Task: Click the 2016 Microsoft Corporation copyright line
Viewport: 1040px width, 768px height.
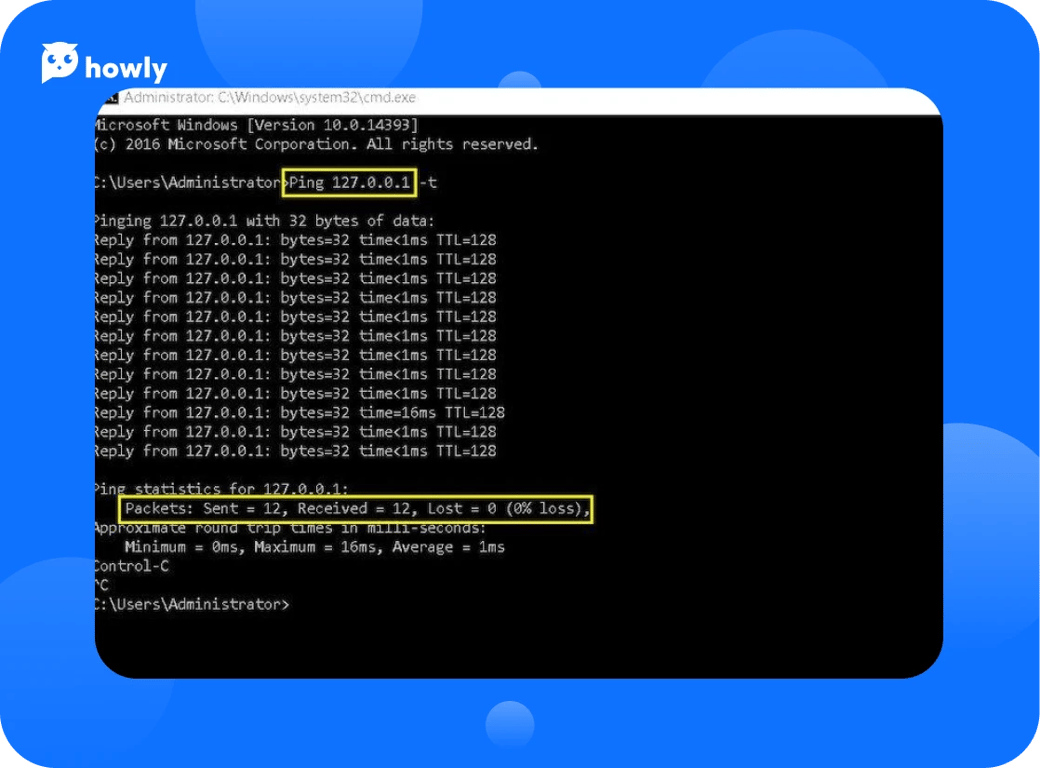Action: (315, 144)
